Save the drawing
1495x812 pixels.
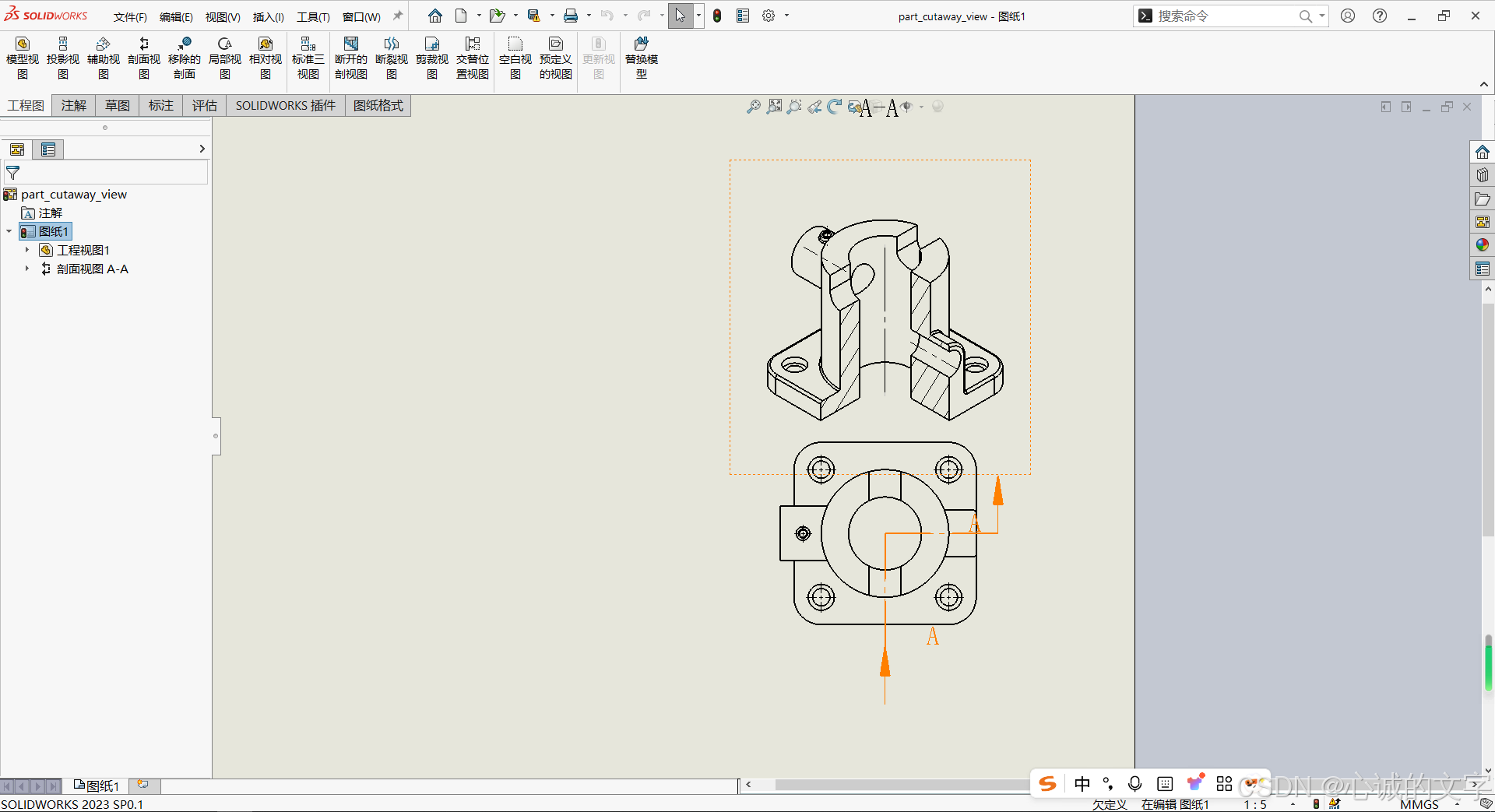pos(533,16)
